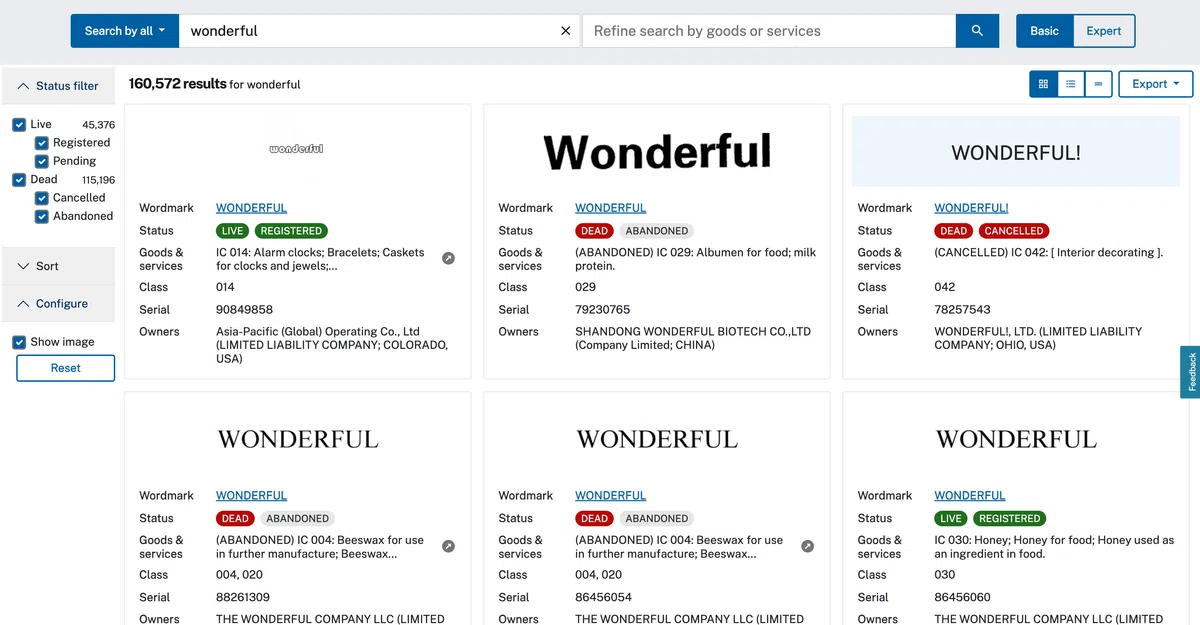Image resolution: width=1200 pixels, height=625 pixels.
Task: Switch to Expert search mode
Action: coord(1104,31)
